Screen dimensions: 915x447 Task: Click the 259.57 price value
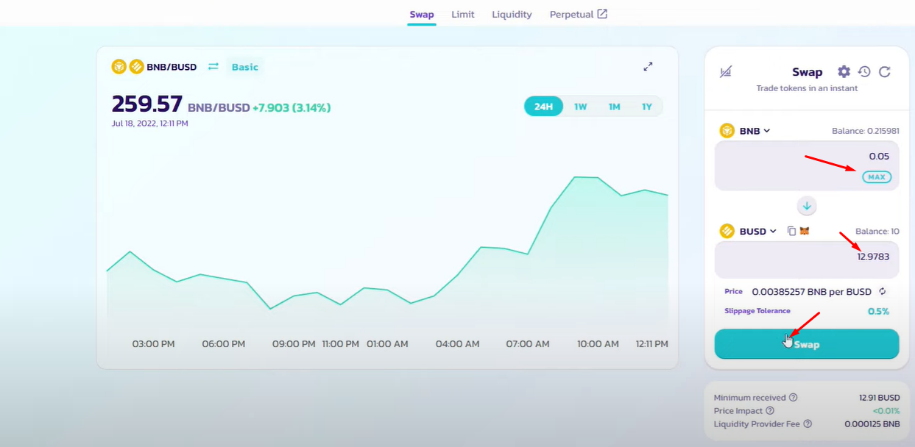pos(147,105)
